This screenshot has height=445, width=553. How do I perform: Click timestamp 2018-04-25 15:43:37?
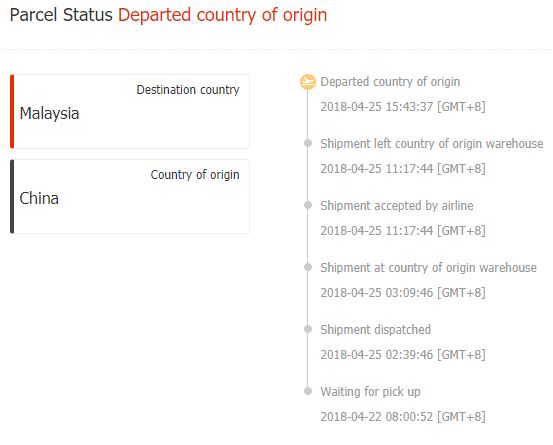403,106
